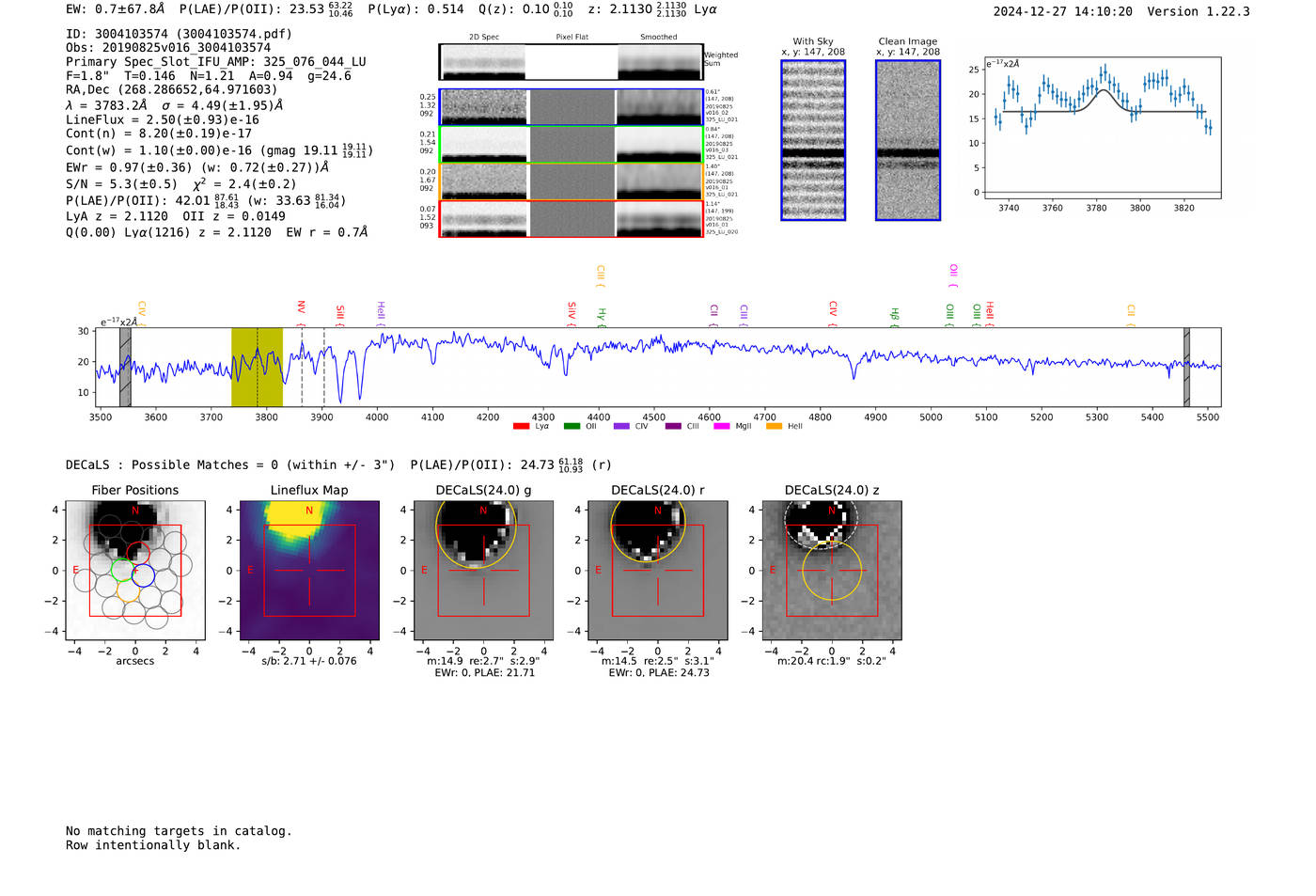This screenshot has width=1316, height=896.
Task: Click the green OII legend swatch
Action: (572, 426)
